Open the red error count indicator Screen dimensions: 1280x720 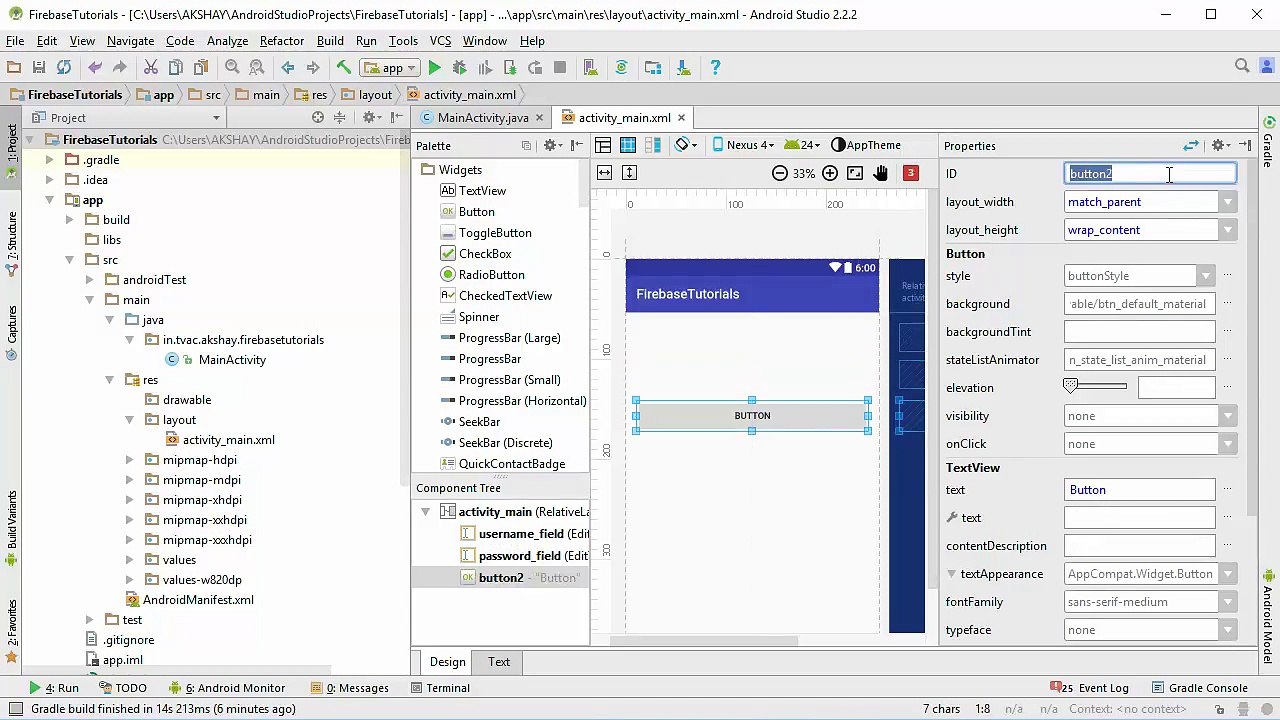click(x=910, y=173)
